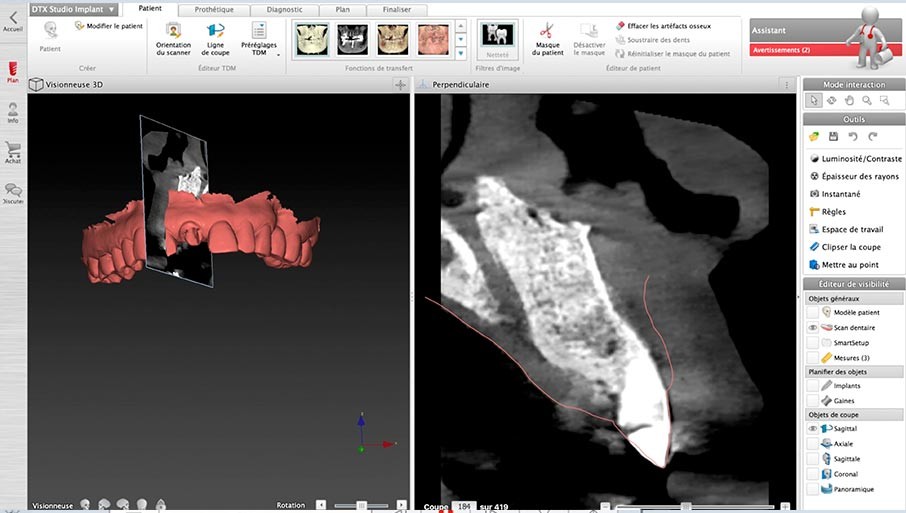The height and width of the screenshot is (513, 906).
Task: Click the Clipser la coupe tool
Action: (x=849, y=247)
